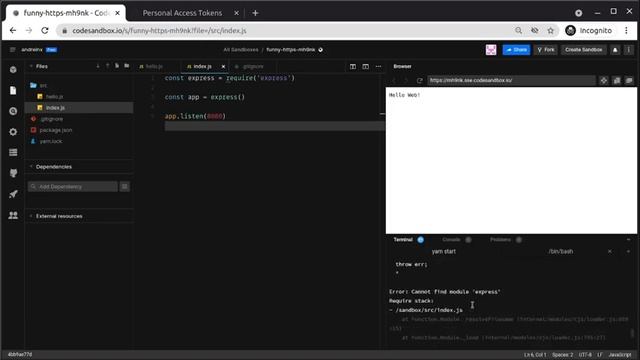The height and width of the screenshot is (360, 640).
Task: Add a new terminal with plus
Action: [x=628, y=251]
